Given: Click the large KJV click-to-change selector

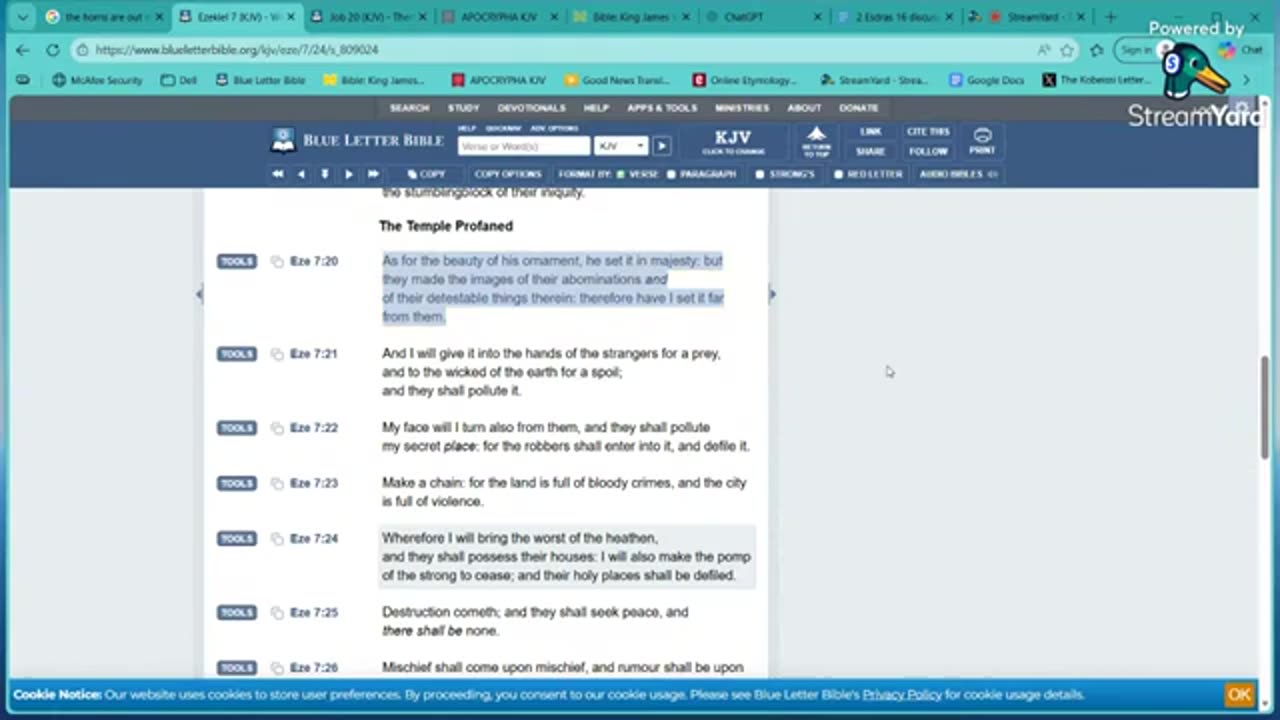Looking at the screenshot, I should [x=733, y=142].
